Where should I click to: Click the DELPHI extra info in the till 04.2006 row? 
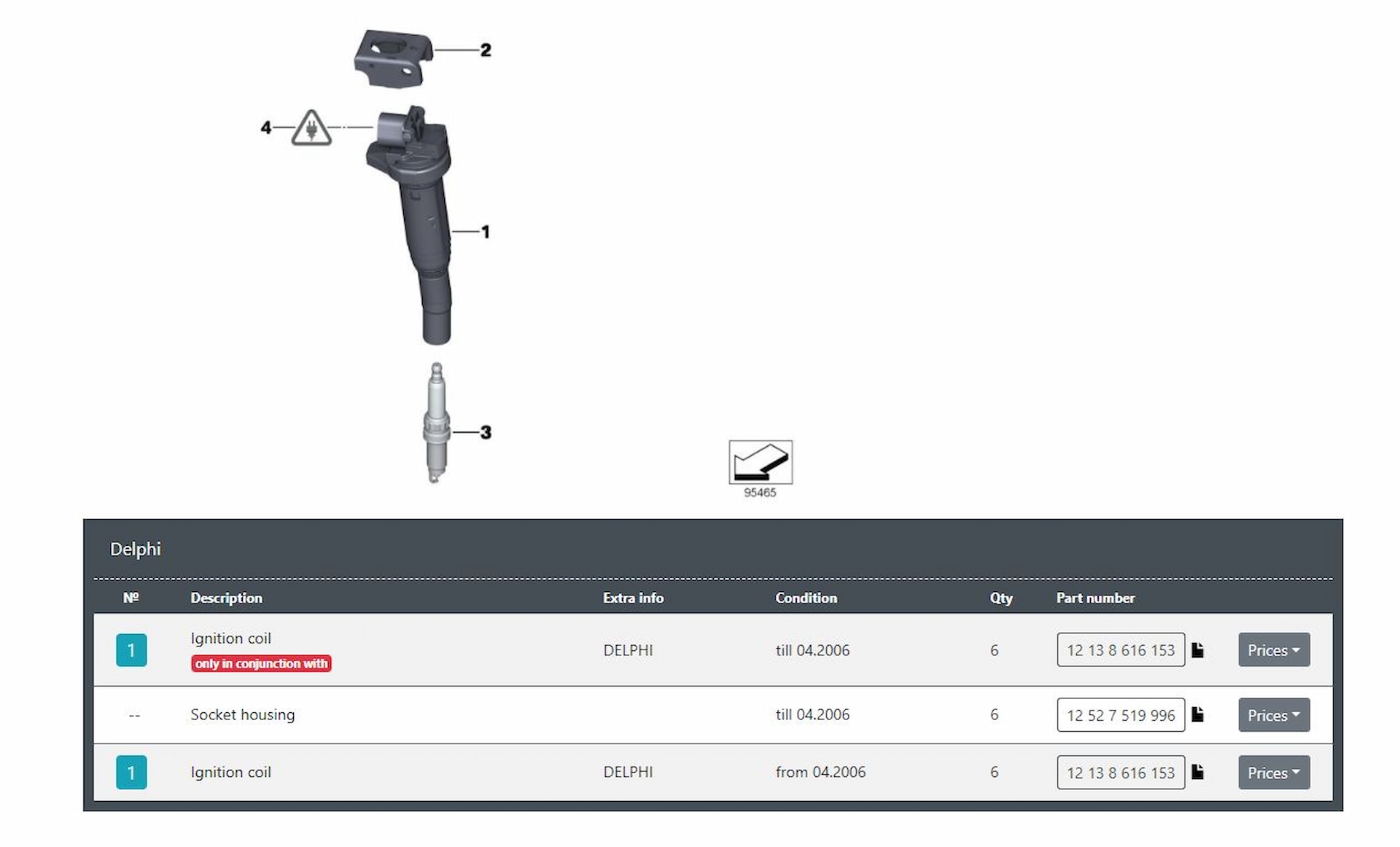click(628, 650)
